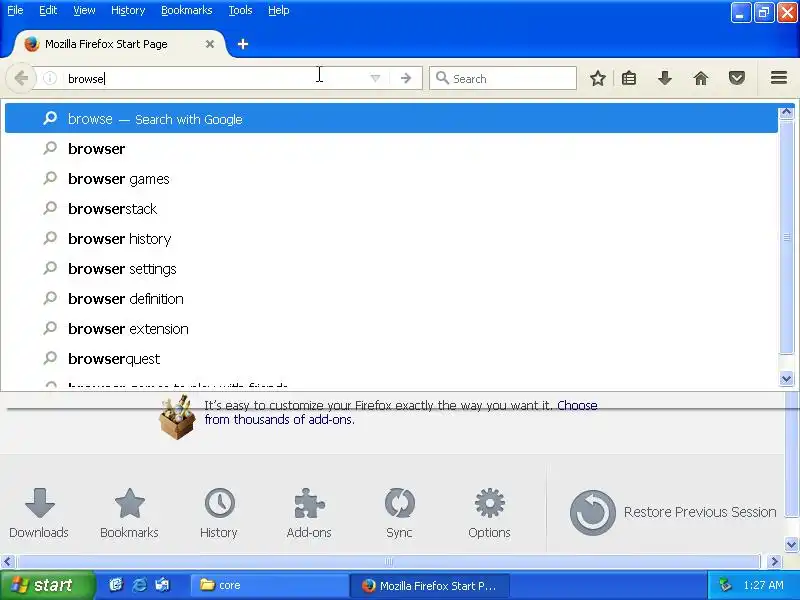Open the Pocket toolbar icon
This screenshot has width=800, height=600.
(736, 79)
